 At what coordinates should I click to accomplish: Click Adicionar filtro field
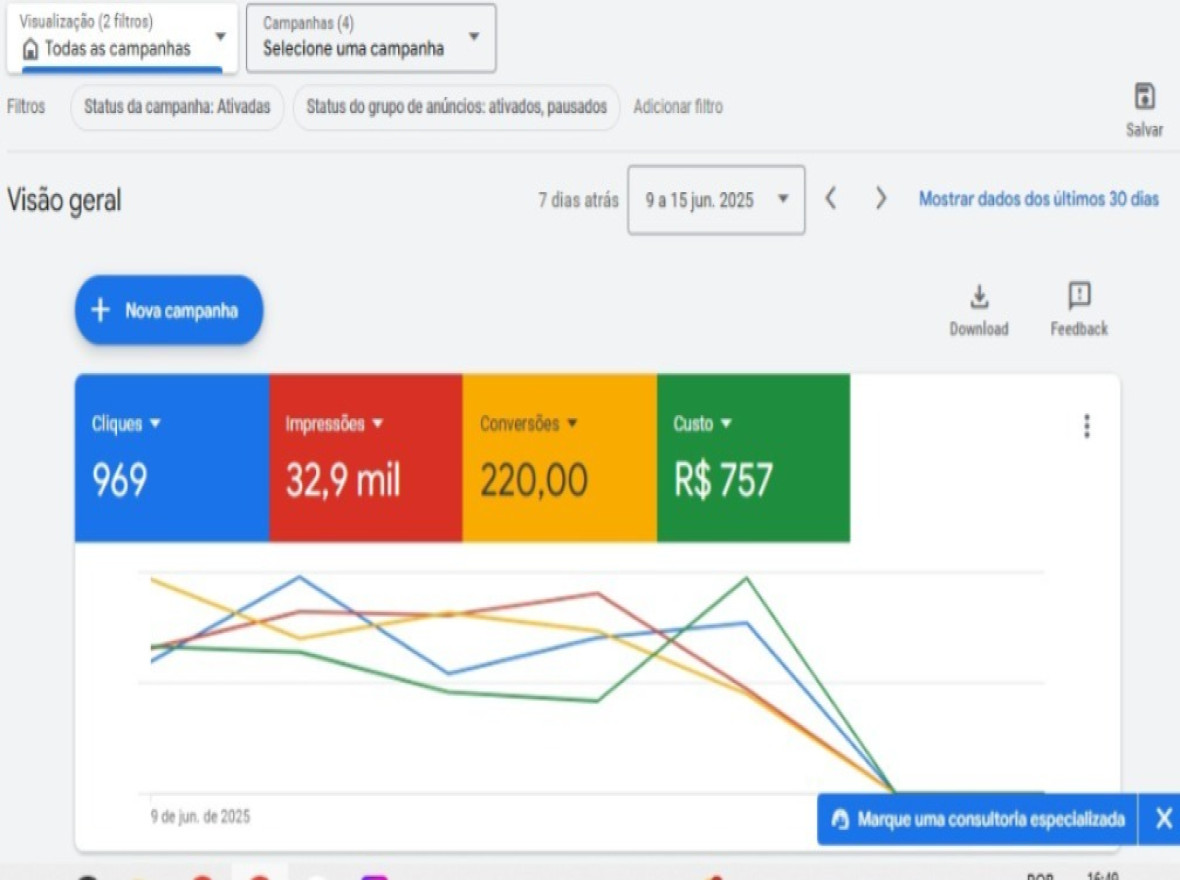678,107
